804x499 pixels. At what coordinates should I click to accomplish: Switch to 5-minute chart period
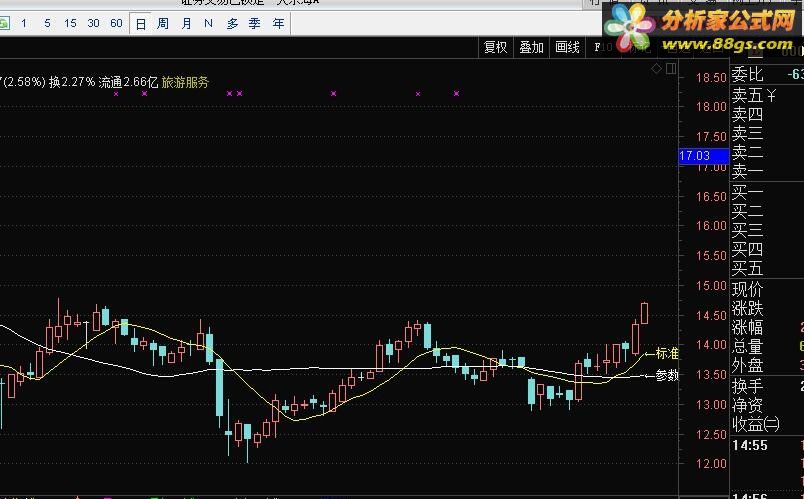(47, 24)
